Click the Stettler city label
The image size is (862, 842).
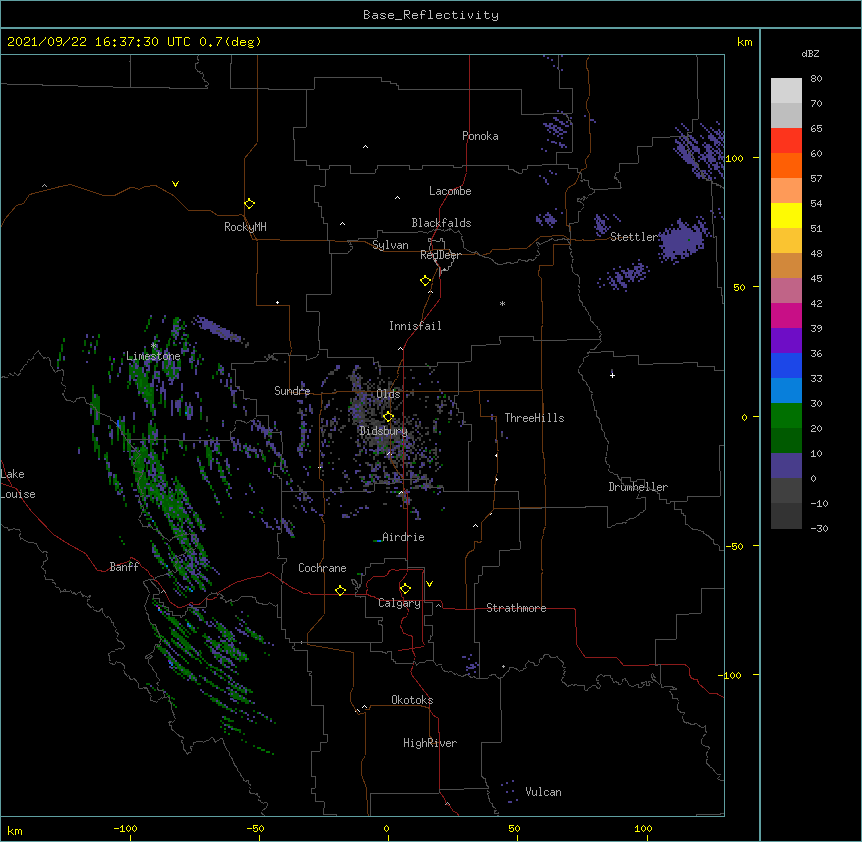(x=634, y=237)
